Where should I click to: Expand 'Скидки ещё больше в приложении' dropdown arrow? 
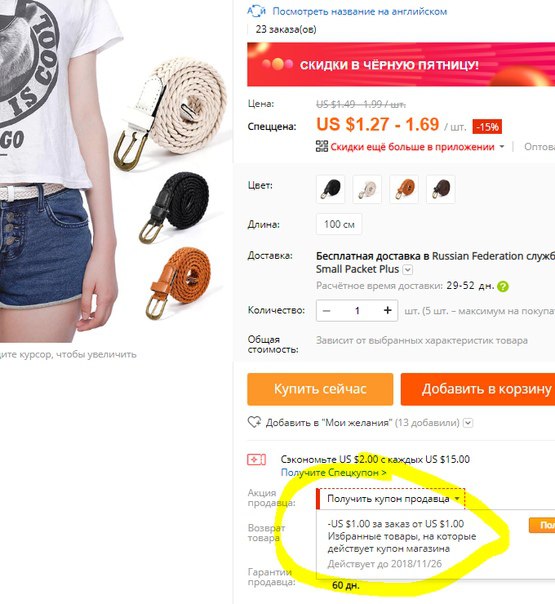501,147
